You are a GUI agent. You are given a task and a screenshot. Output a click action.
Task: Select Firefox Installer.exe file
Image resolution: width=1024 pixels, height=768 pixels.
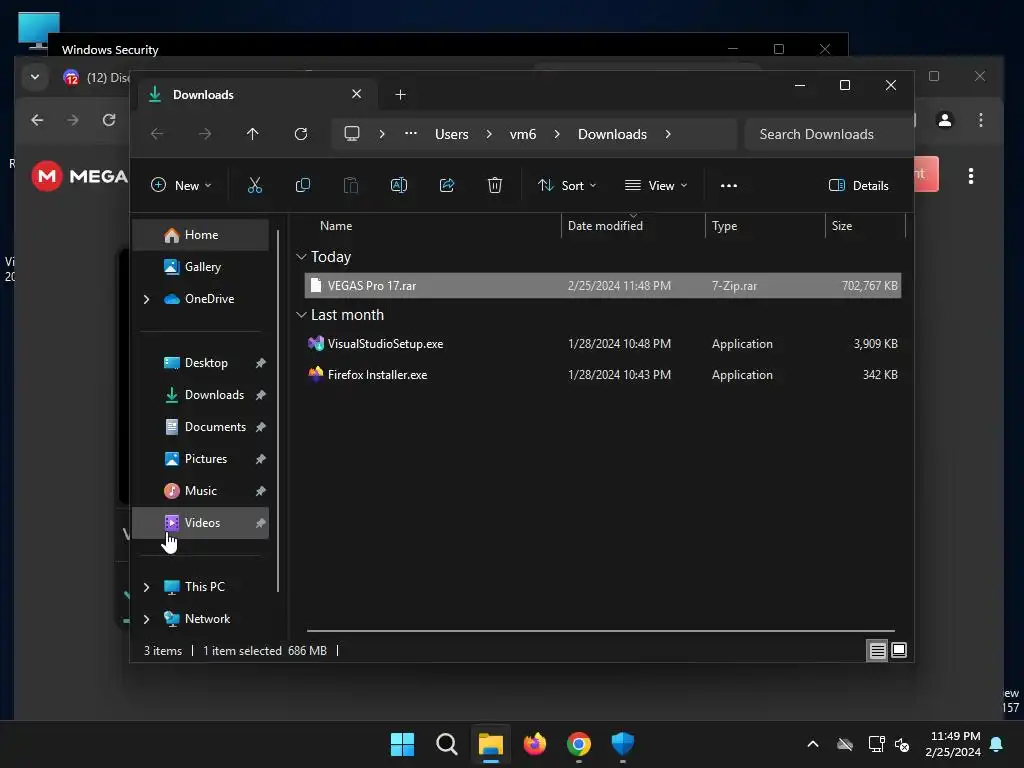coord(603,375)
